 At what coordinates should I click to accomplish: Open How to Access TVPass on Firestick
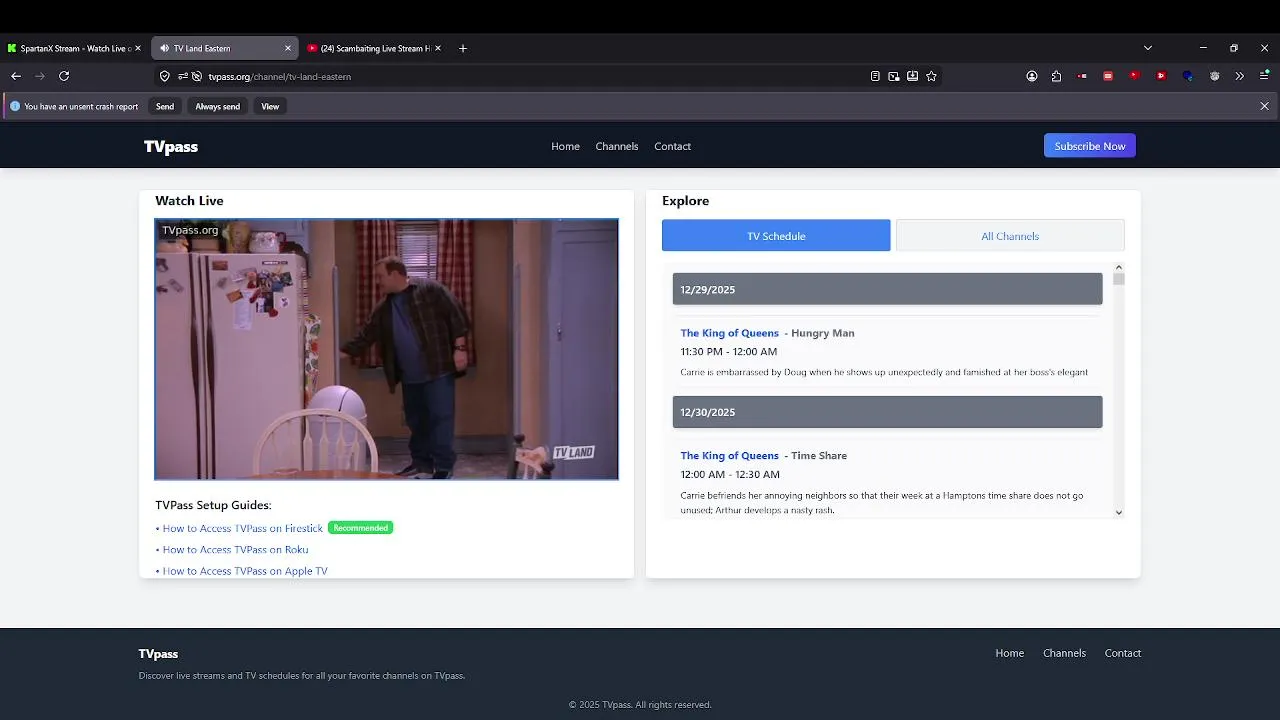[x=243, y=528]
